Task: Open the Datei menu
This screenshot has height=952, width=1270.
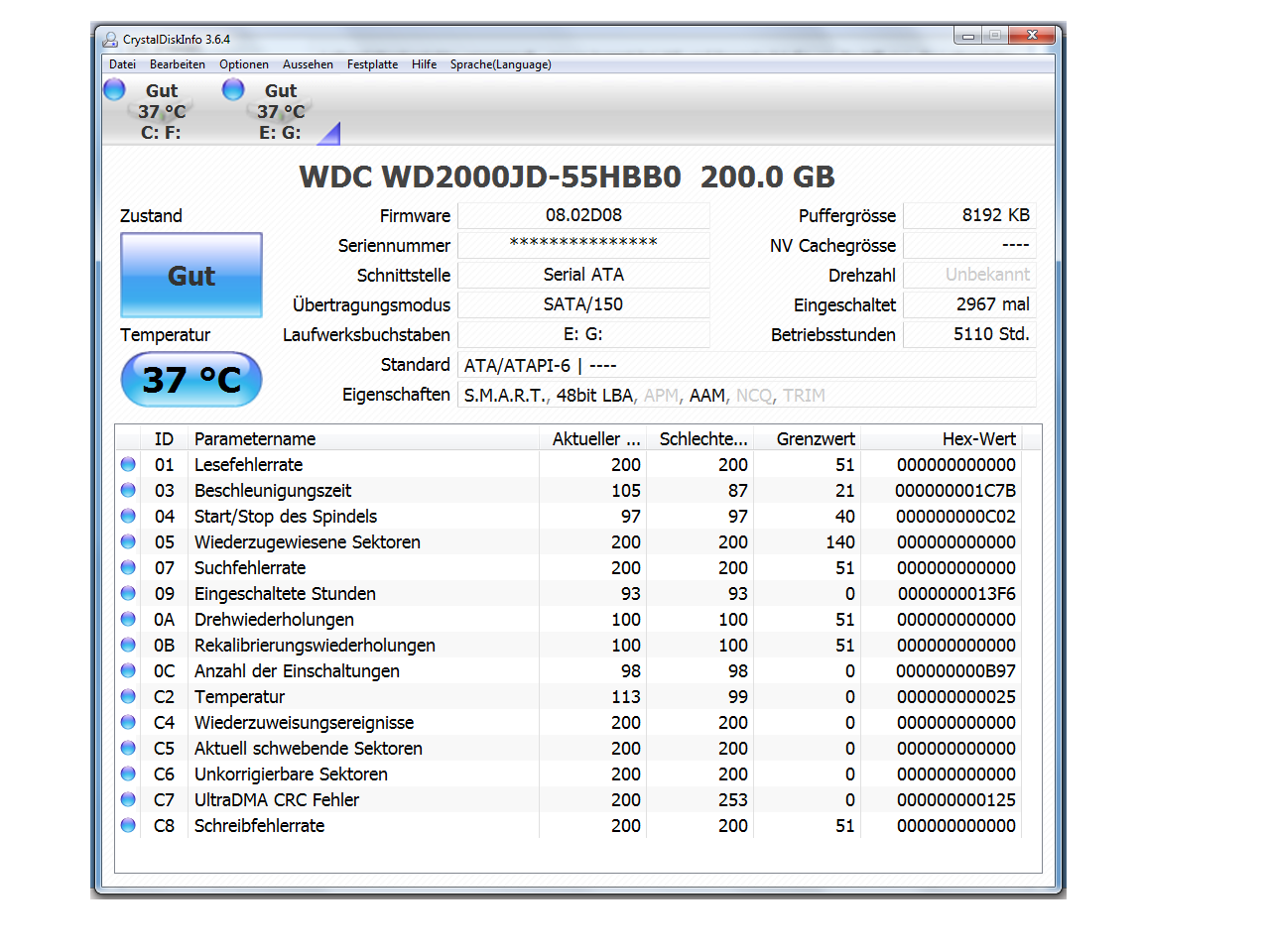Action: [123, 64]
